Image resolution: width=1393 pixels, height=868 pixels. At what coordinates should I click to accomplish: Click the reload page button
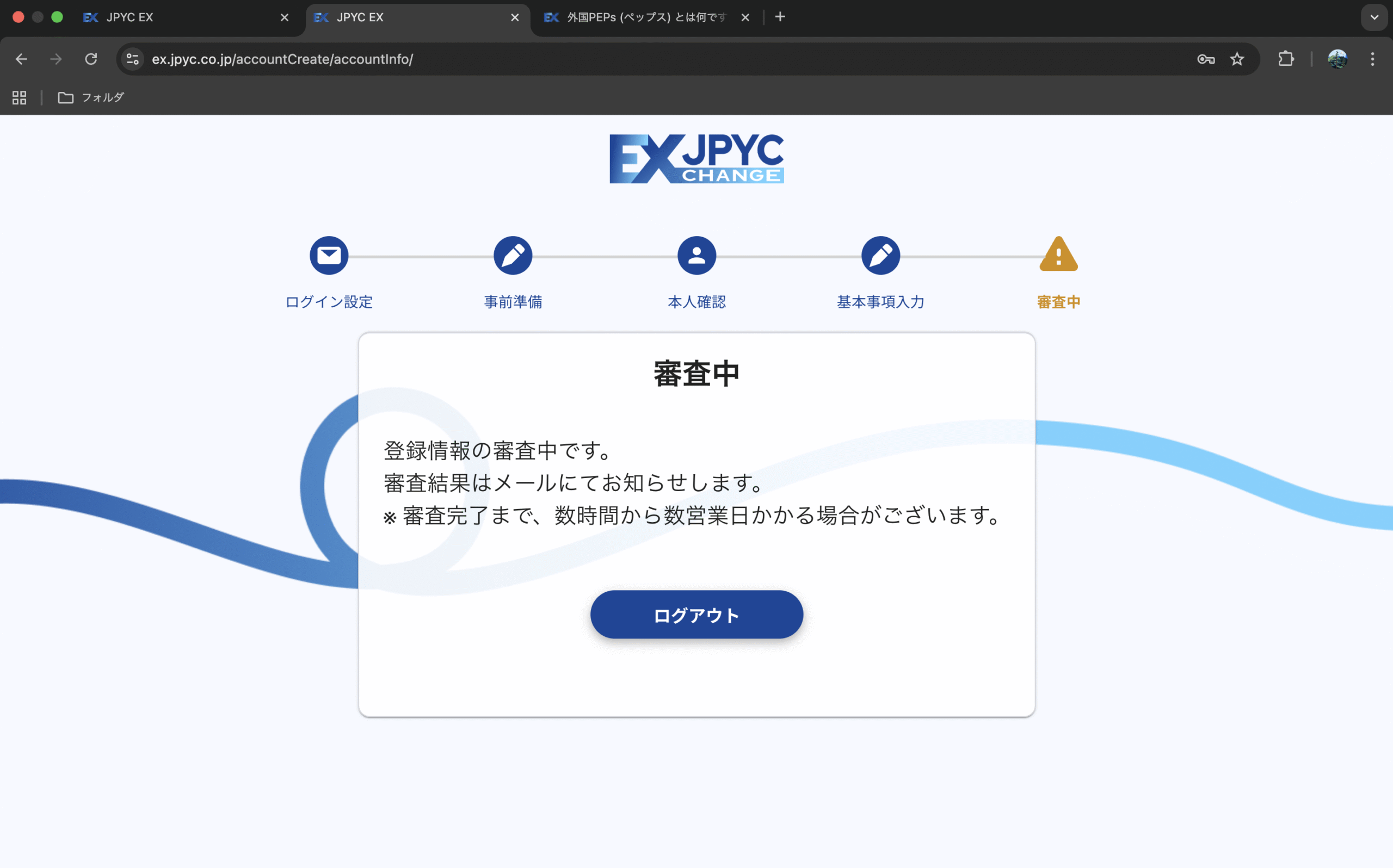91,59
